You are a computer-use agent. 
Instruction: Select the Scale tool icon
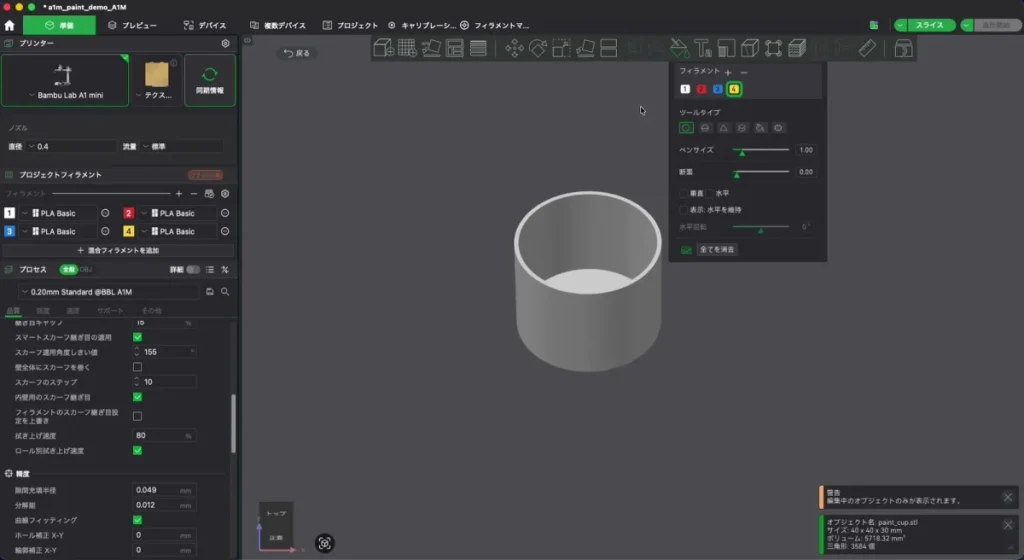[x=561, y=48]
